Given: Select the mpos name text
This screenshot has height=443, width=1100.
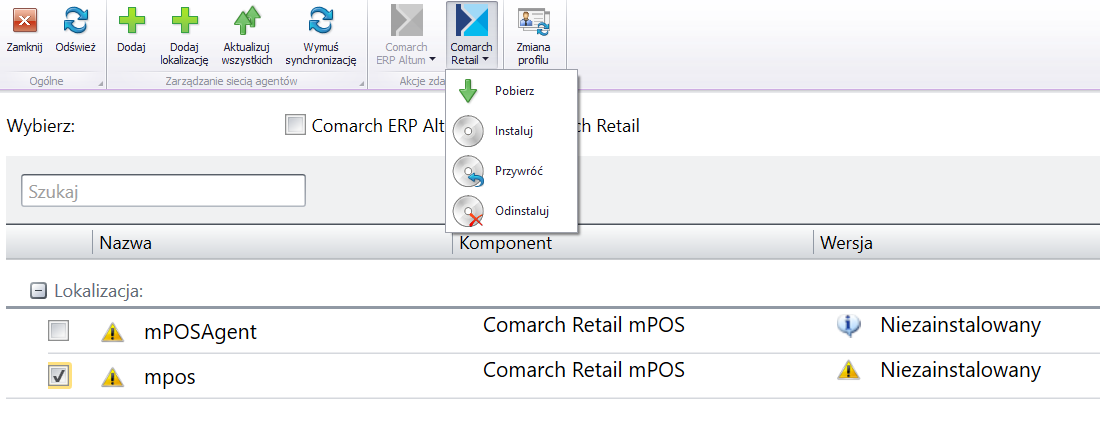Looking at the screenshot, I should tap(170, 378).
